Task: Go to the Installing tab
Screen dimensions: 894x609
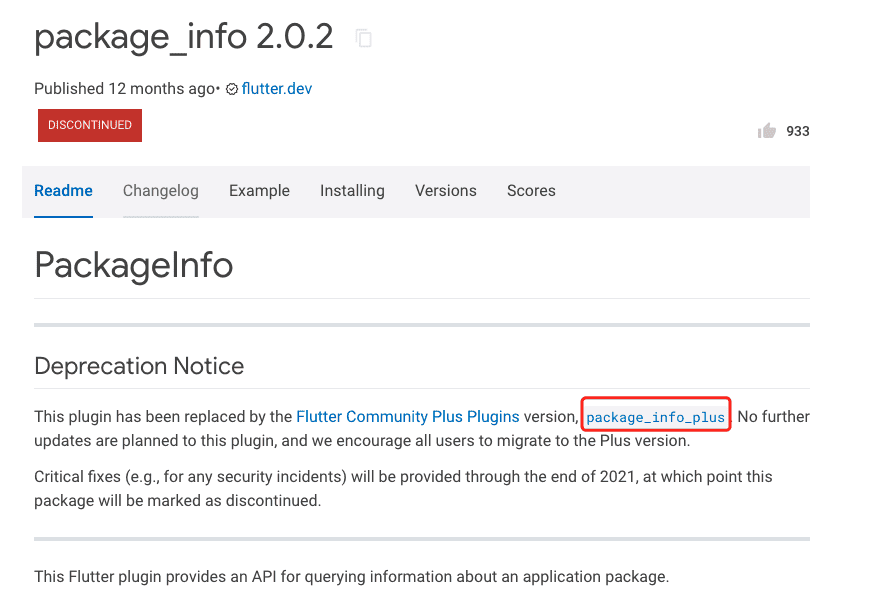Action: [352, 191]
